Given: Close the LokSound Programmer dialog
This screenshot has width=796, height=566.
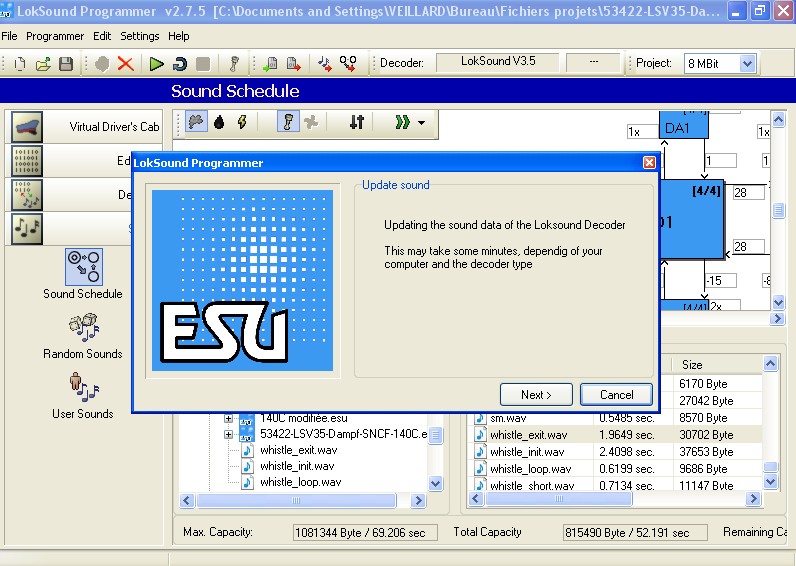Looking at the screenshot, I should pos(649,162).
